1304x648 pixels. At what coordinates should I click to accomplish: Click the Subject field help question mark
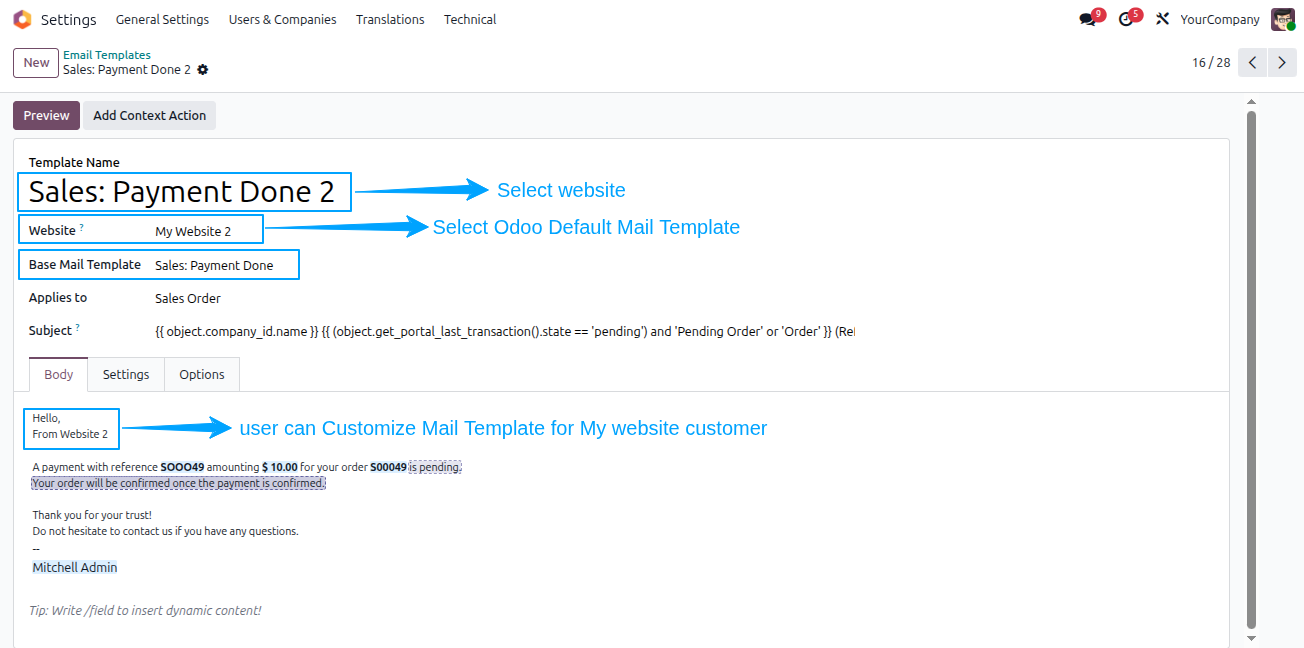click(77, 328)
